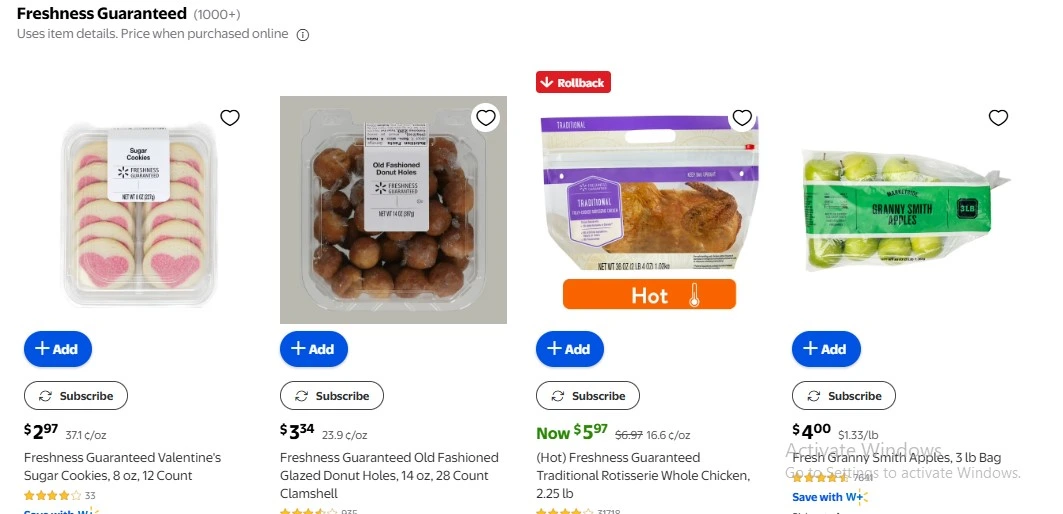Add Old Fashioned Donut Holes to cart

314,349
